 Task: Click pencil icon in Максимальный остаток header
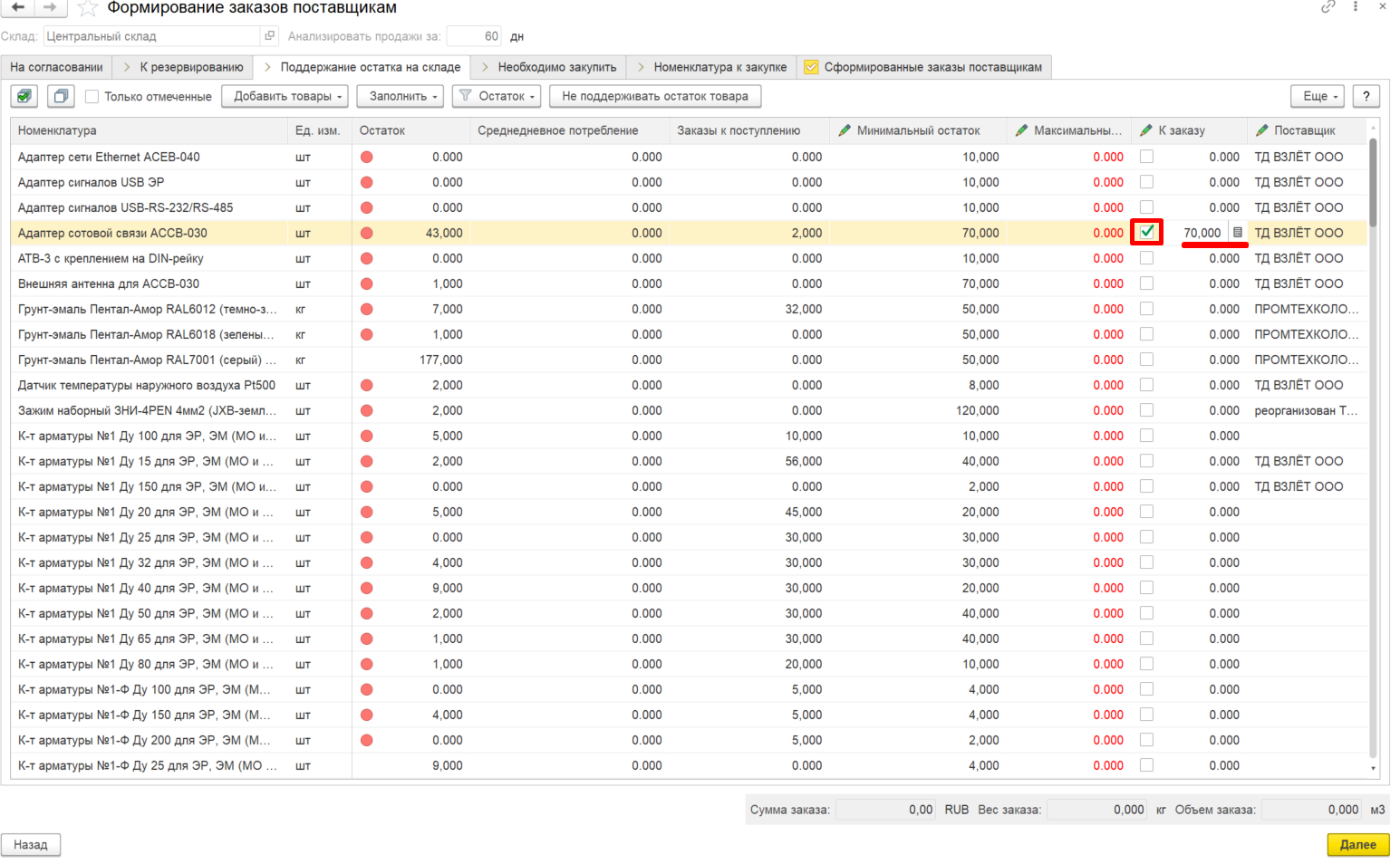pyautogui.click(x=1021, y=130)
